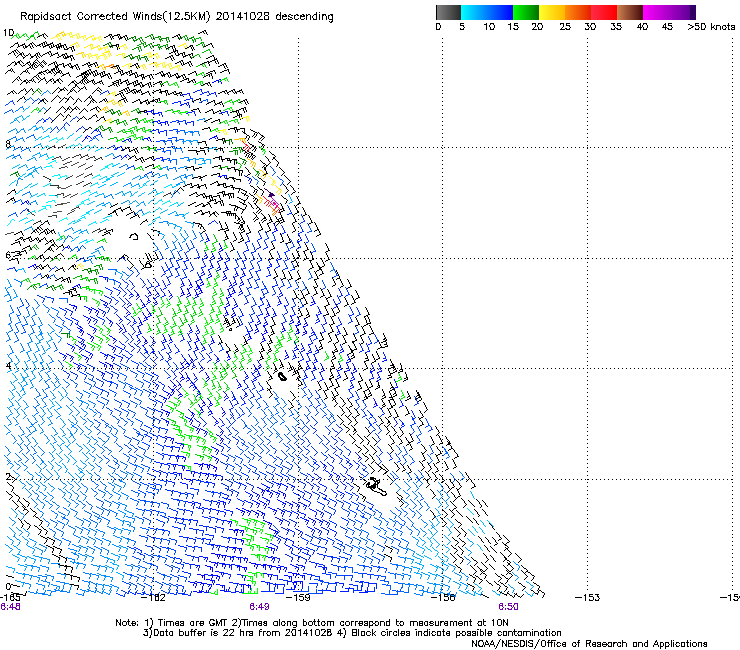Viewport: 740px width, 650px height.
Task: Click the purple time stamp '6:49'
Action: 260,607
